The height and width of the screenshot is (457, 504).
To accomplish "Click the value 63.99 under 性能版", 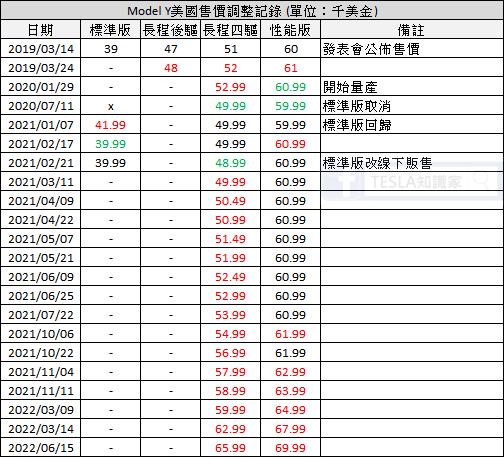I will [290, 391].
